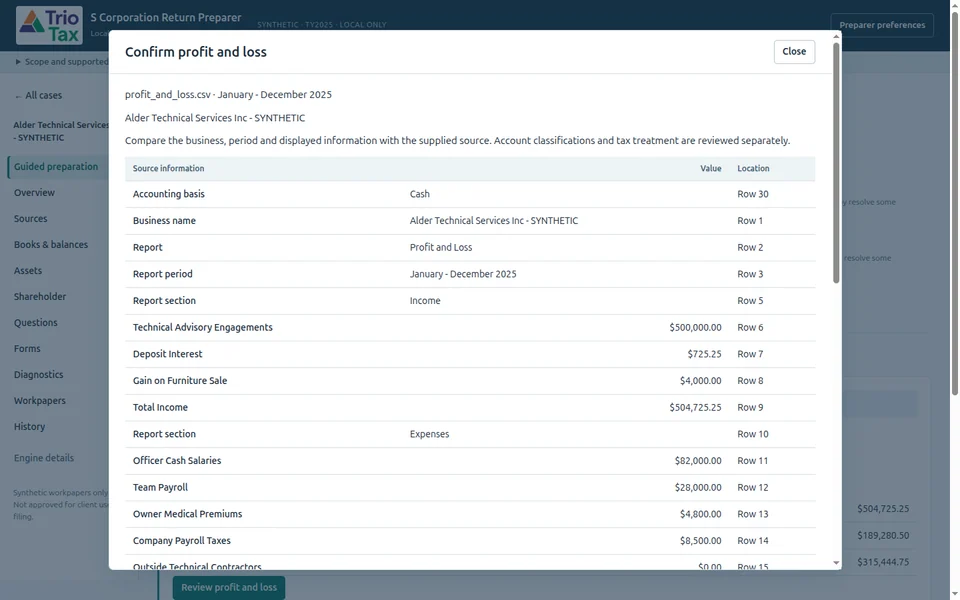This screenshot has height=600, width=960.
Task: Click the page's outer scrollbar thumb
Action: (954, 202)
